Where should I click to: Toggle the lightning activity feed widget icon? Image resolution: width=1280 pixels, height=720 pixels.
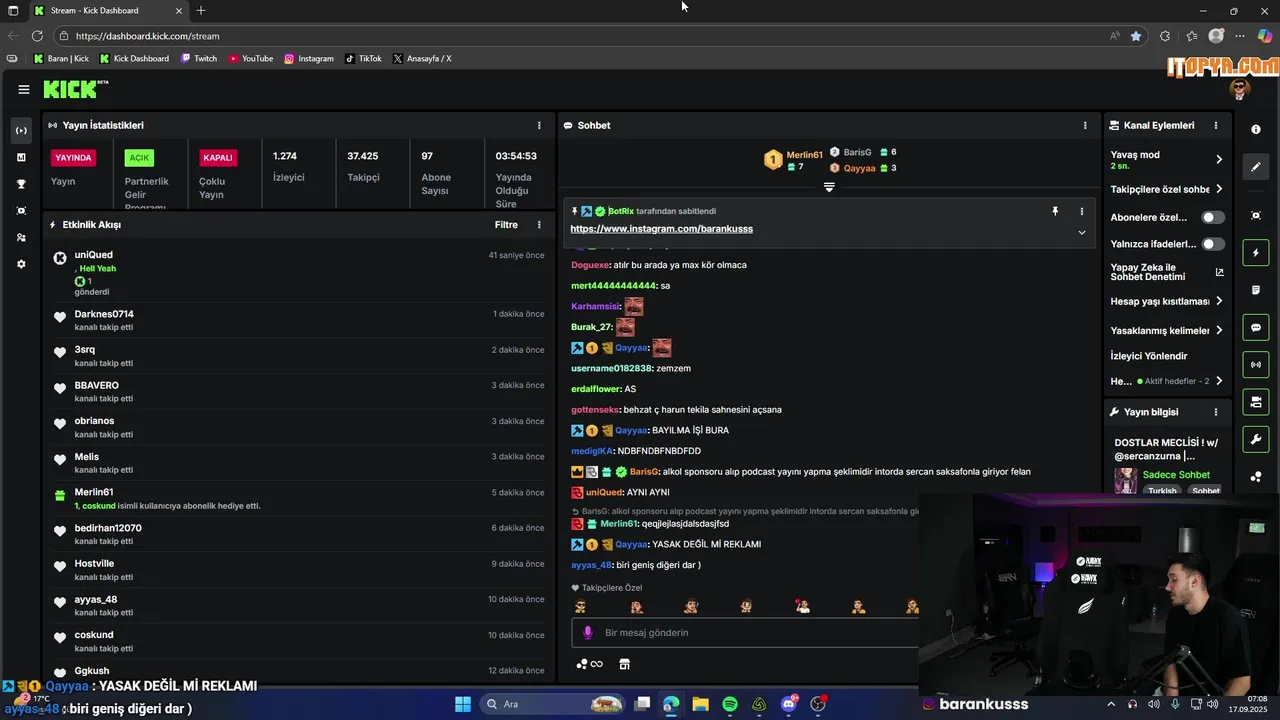tap(1256, 253)
